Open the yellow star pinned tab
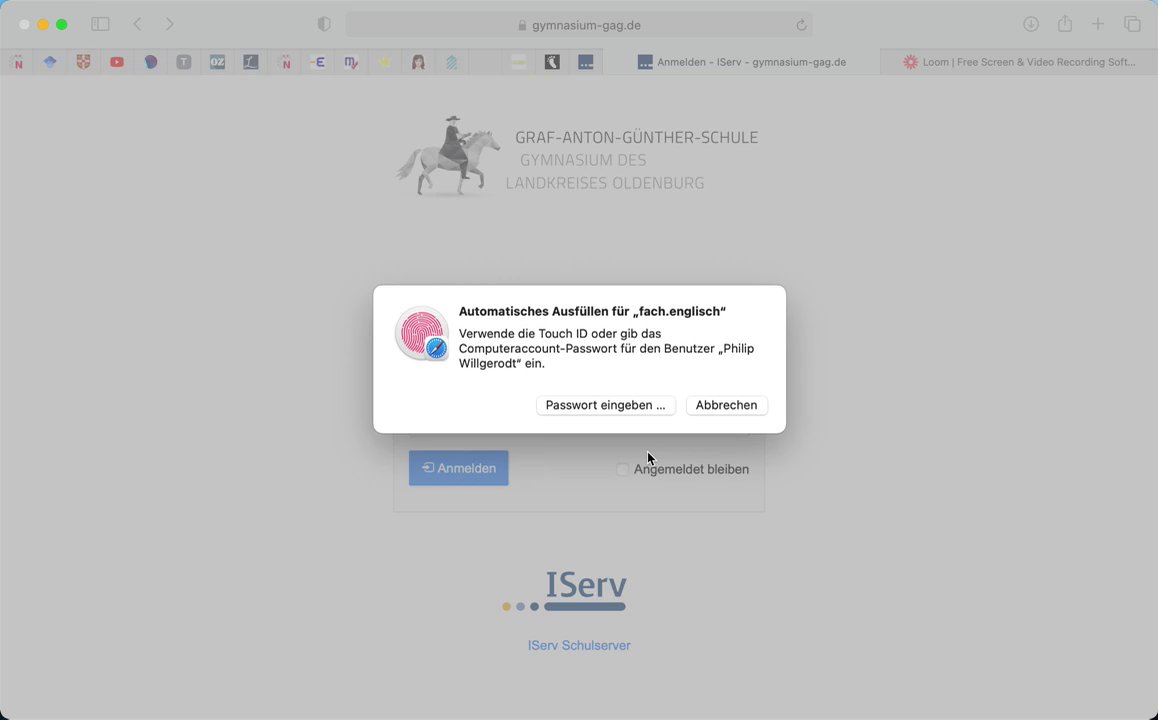Screen dimensions: 1158x720 (x=385, y=62)
